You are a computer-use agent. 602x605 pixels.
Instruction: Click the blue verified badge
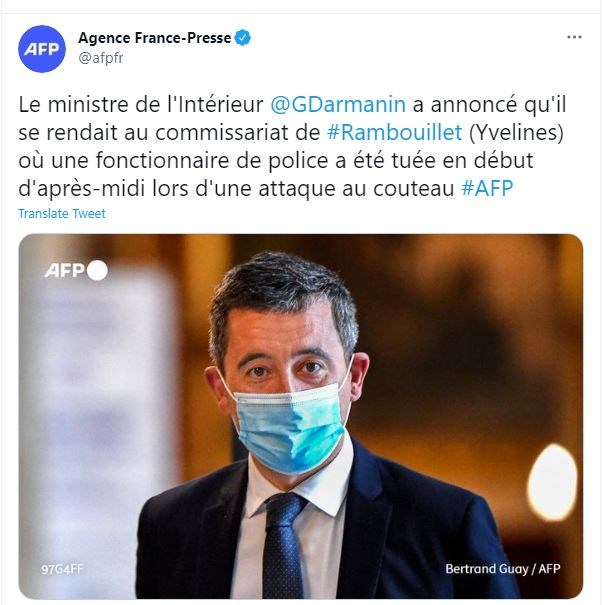point(243,38)
